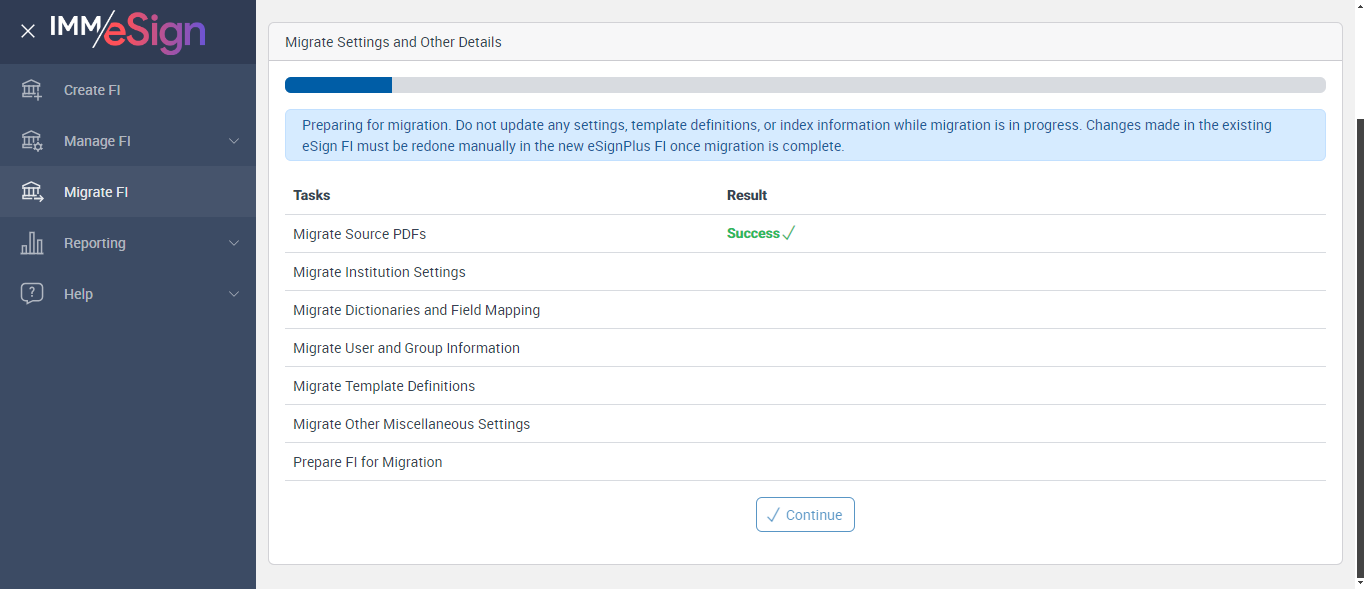
Task: Click the Manage FI gear-bank icon
Action: coord(32,141)
